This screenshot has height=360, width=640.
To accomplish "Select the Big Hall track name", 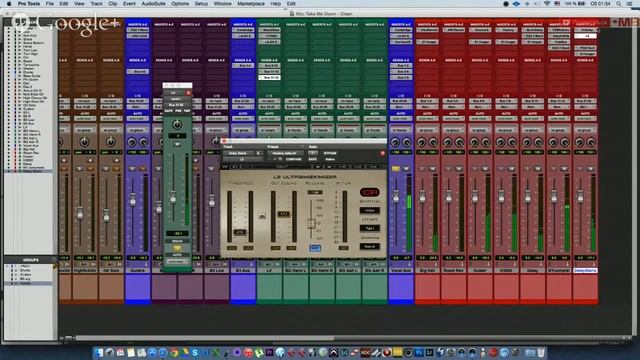I will click(427, 270).
